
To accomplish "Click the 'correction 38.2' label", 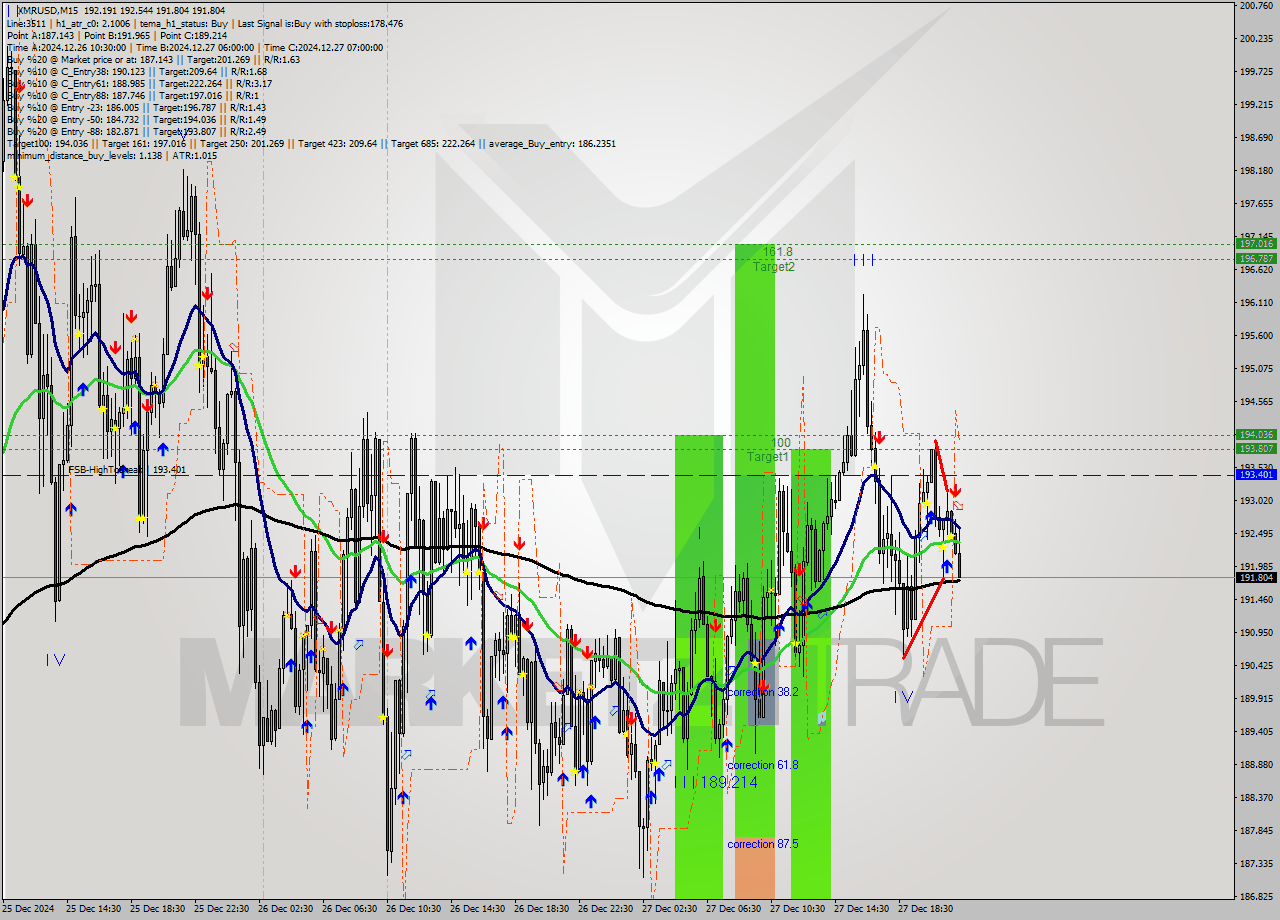I will (x=762, y=691).
